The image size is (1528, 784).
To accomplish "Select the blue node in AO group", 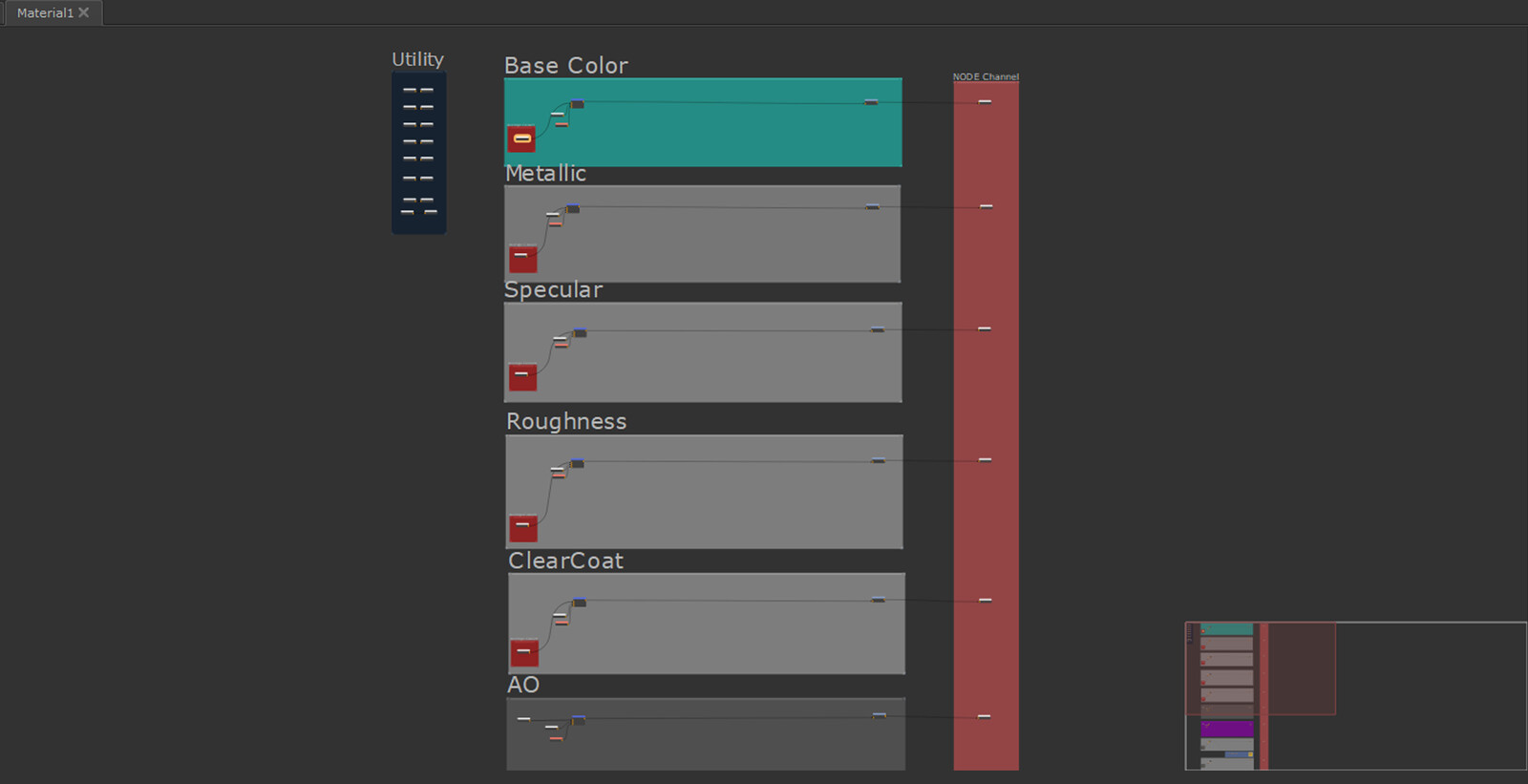I will (x=578, y=719).
